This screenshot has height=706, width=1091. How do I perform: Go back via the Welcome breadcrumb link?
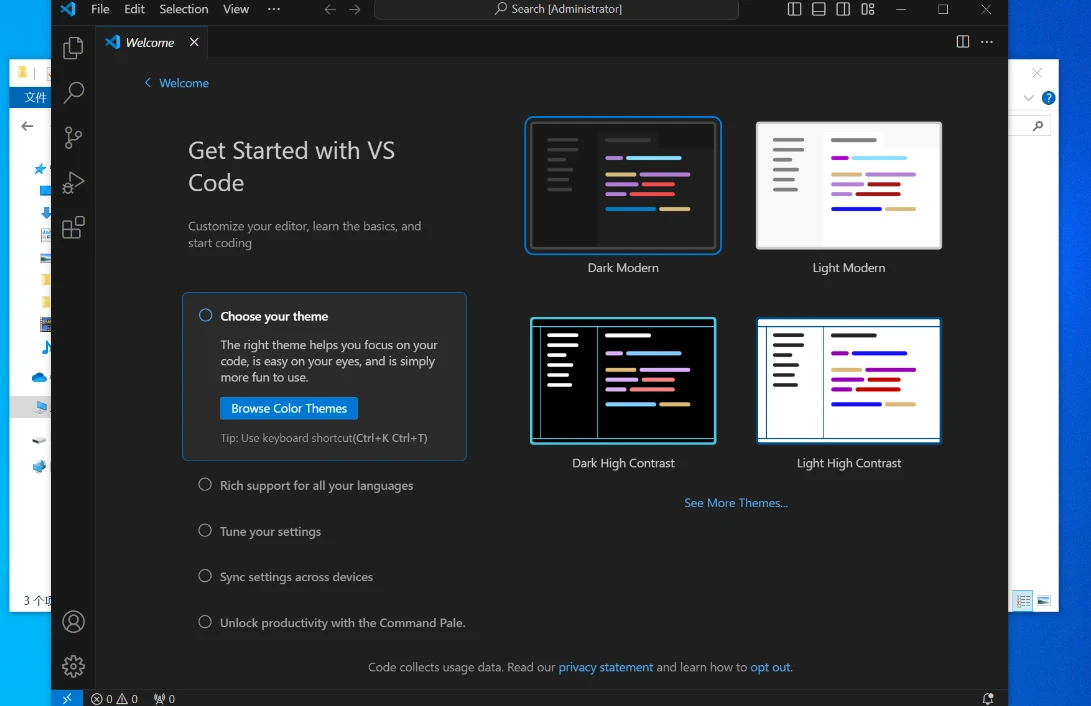[x=177, y=83]
